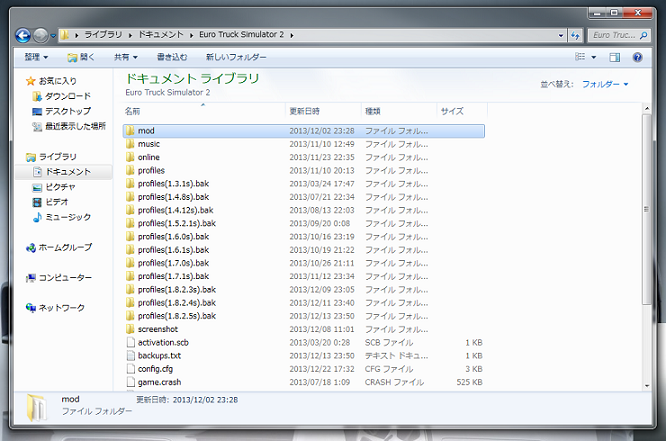This screenshot has width=666, height=441.
Task: Open 最近表示した場所 in the sidebar
Action: tap(69, 126)
